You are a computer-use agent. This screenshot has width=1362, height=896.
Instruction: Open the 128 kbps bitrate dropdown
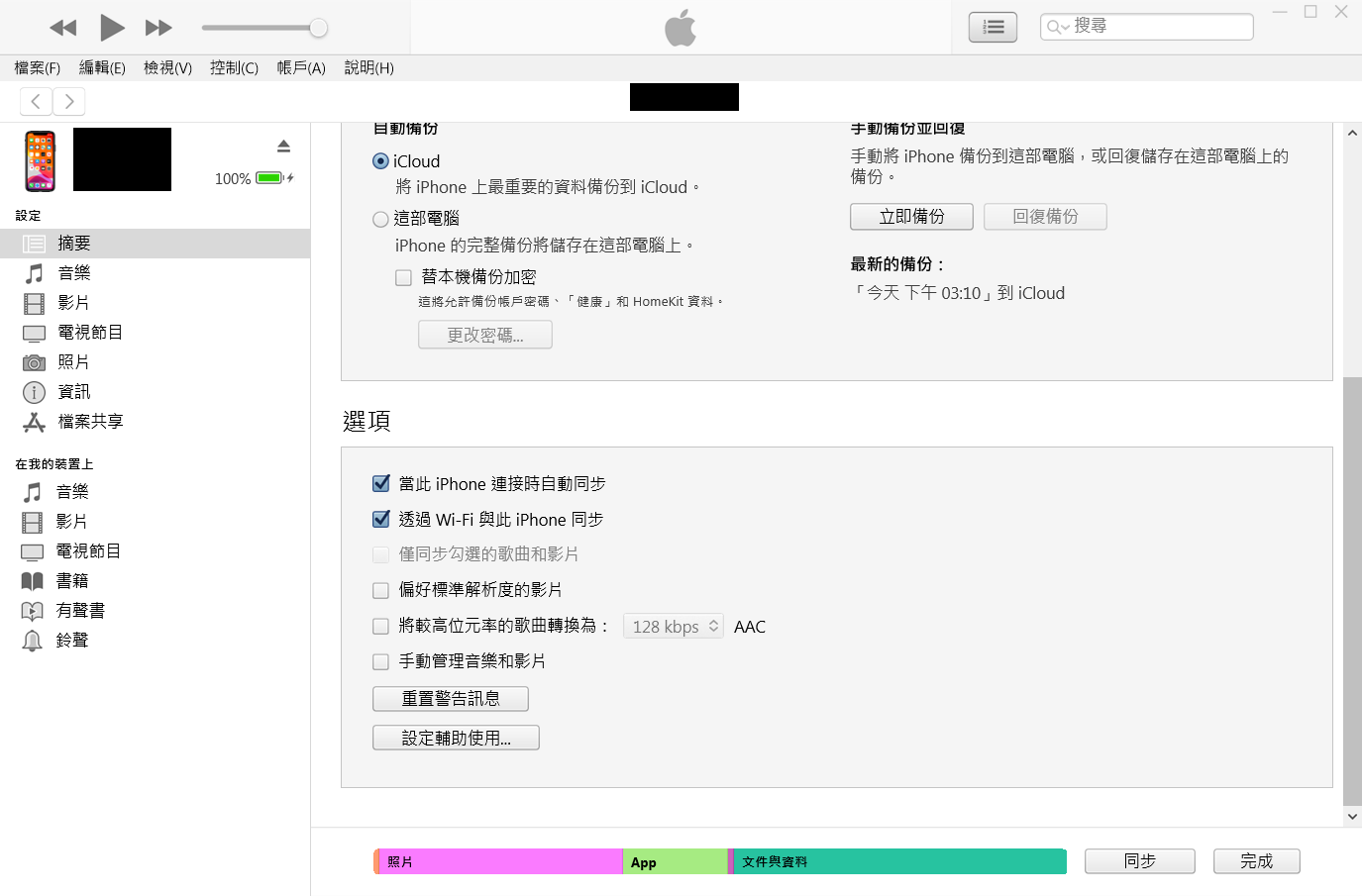(x=674, y=627)
